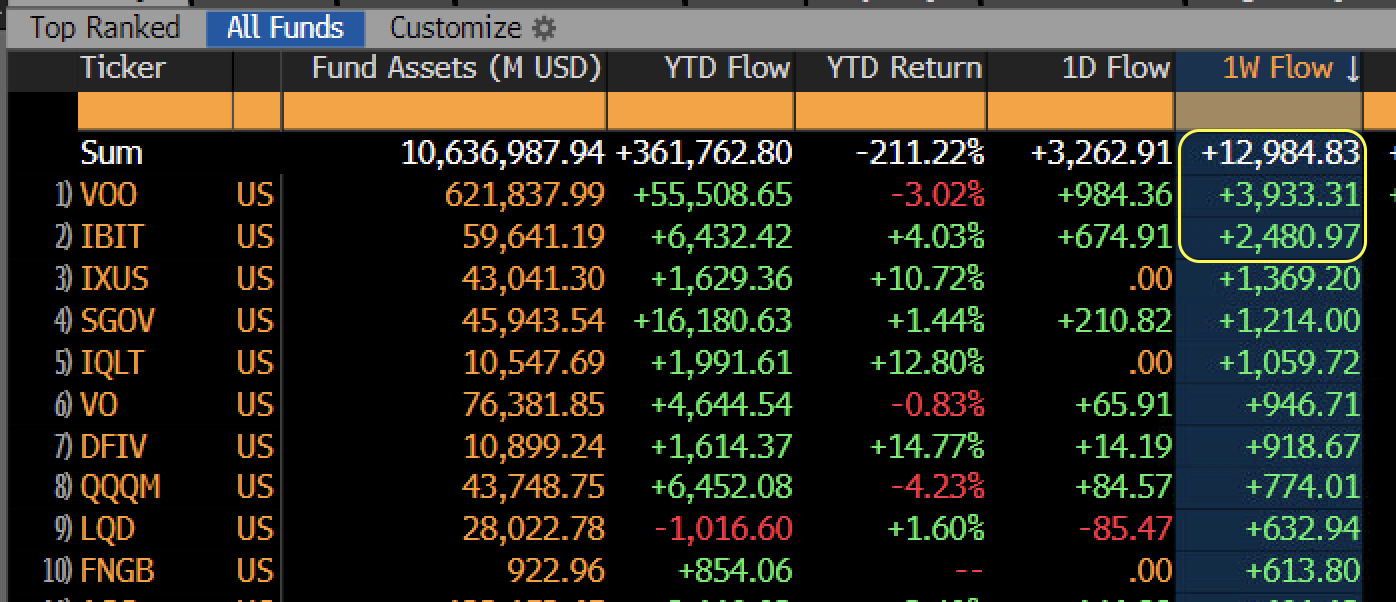
Task: Open the IBIT ticker row
Action: [x=112, y=237]
